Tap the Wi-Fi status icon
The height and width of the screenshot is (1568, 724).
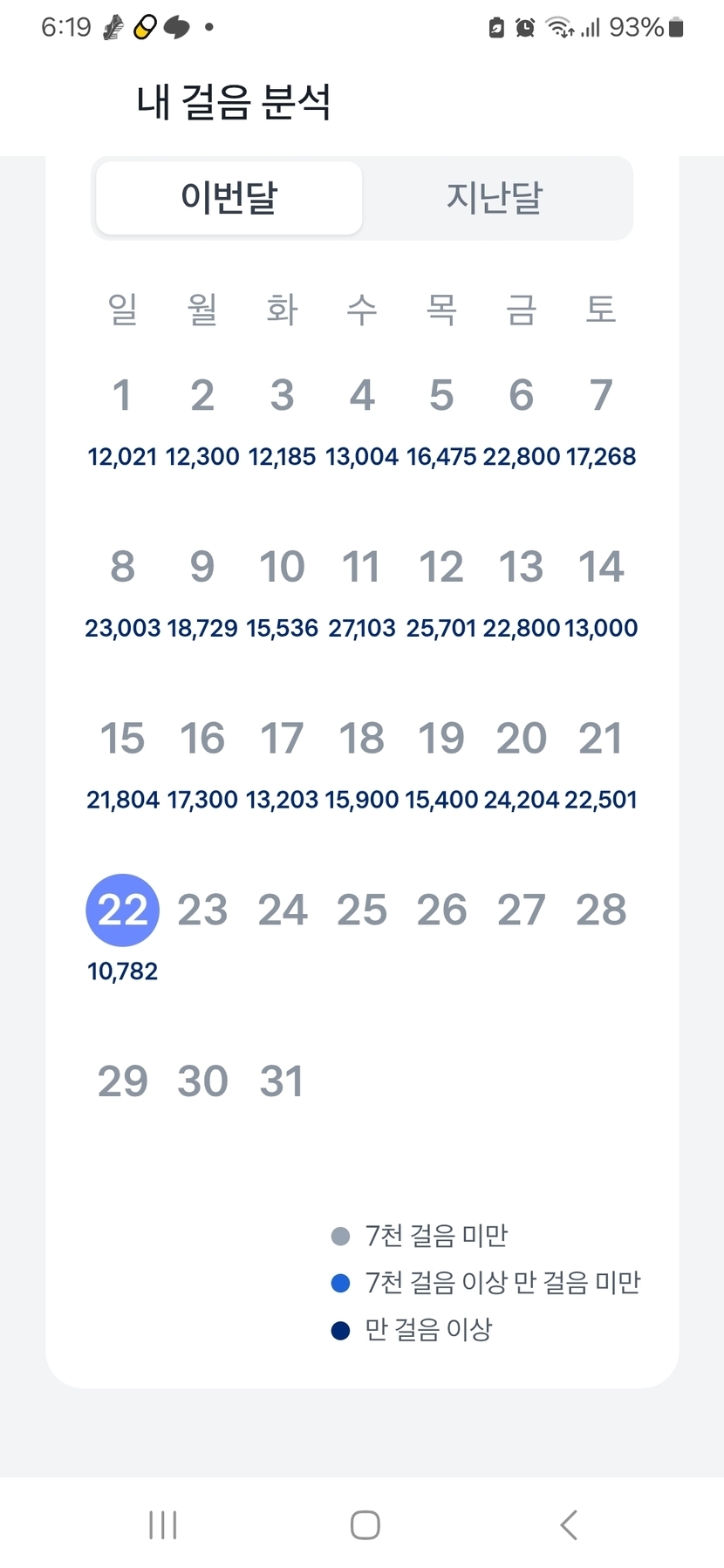[x=559, y=28]
